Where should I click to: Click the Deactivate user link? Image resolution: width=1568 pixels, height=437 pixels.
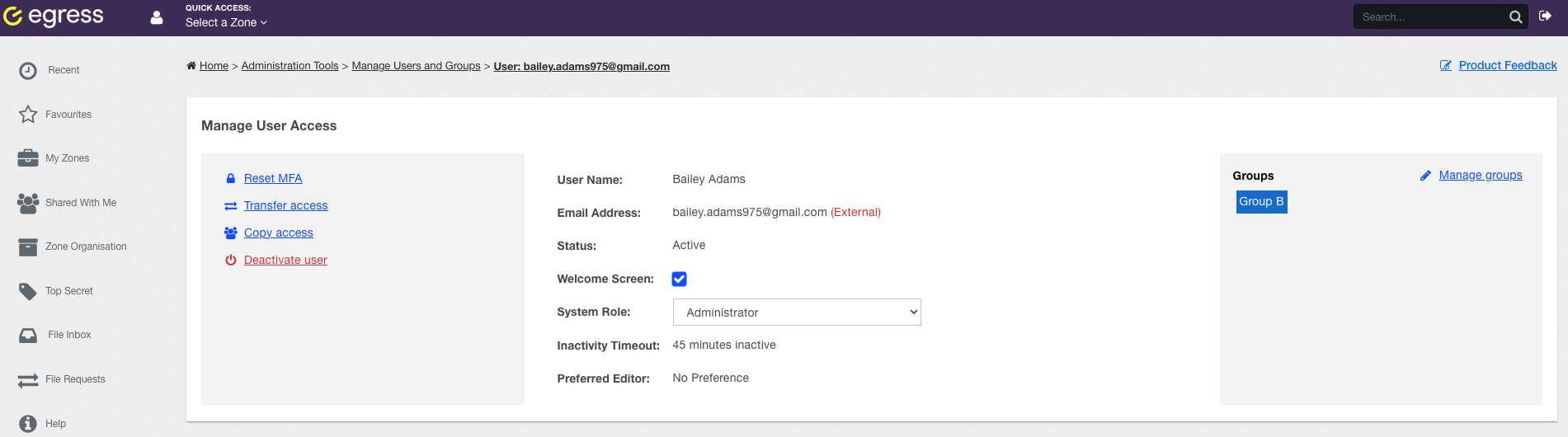click(285, 260)
